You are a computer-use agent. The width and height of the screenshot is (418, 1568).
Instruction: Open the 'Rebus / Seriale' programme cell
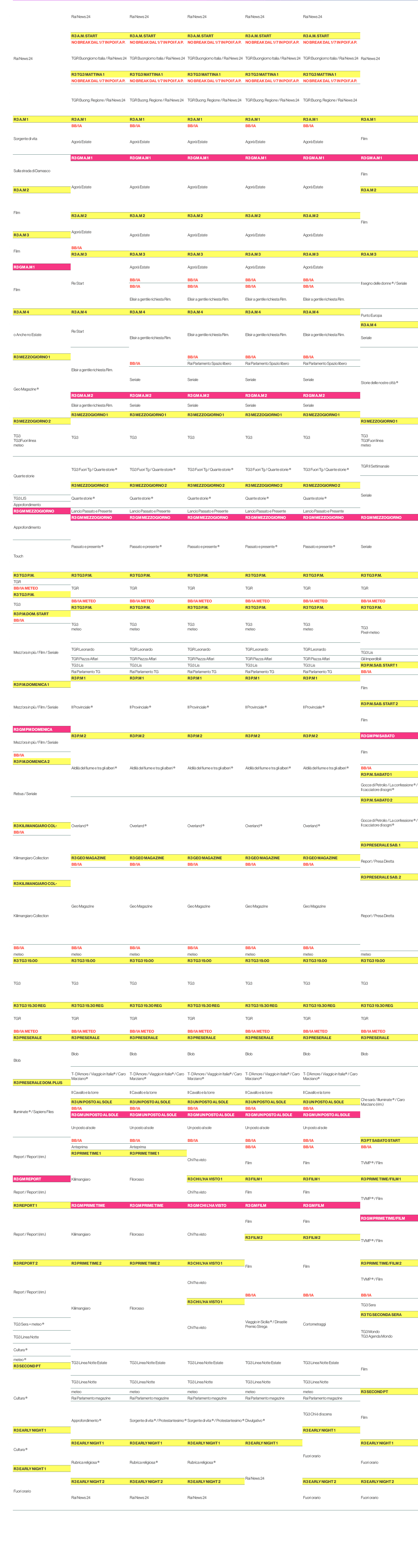(25, 794)
